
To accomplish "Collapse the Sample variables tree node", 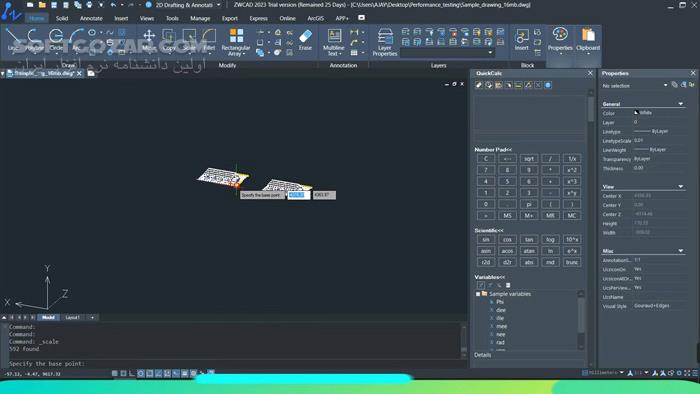I will [x=478, y=294].
